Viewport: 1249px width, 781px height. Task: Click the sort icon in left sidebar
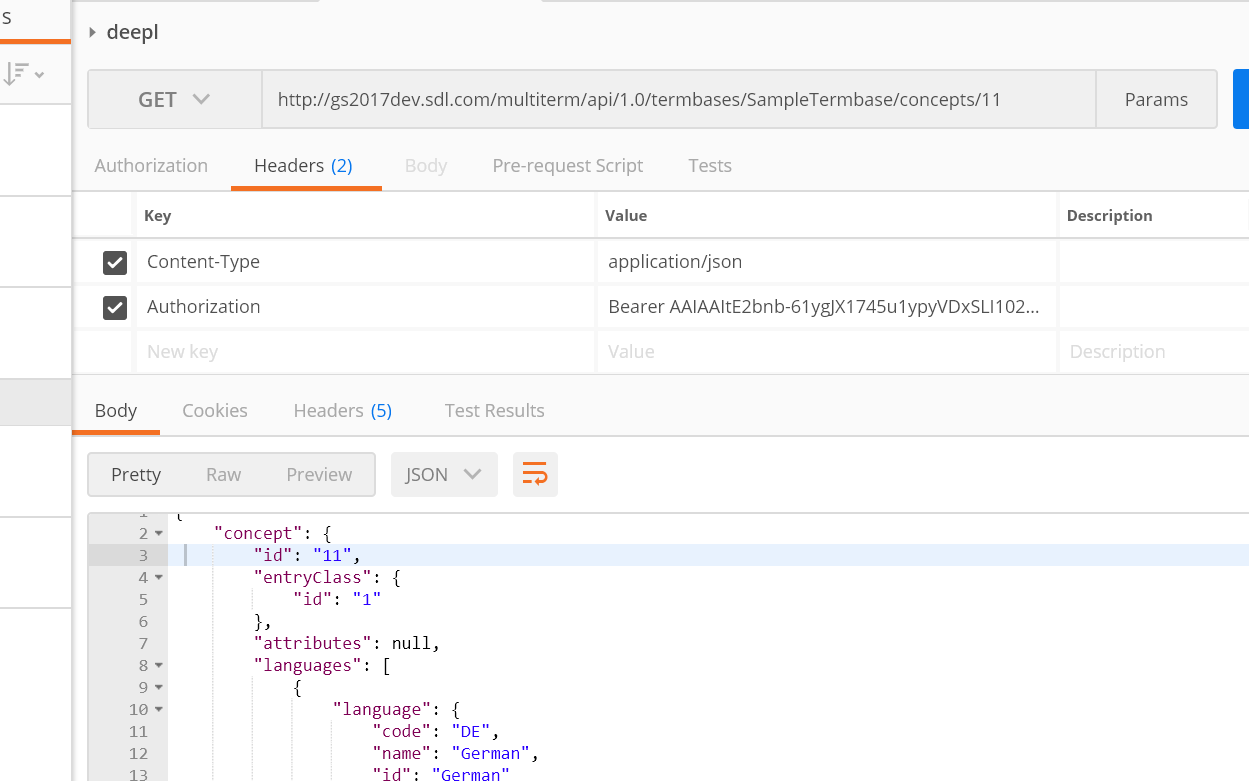tap(22, 74)
